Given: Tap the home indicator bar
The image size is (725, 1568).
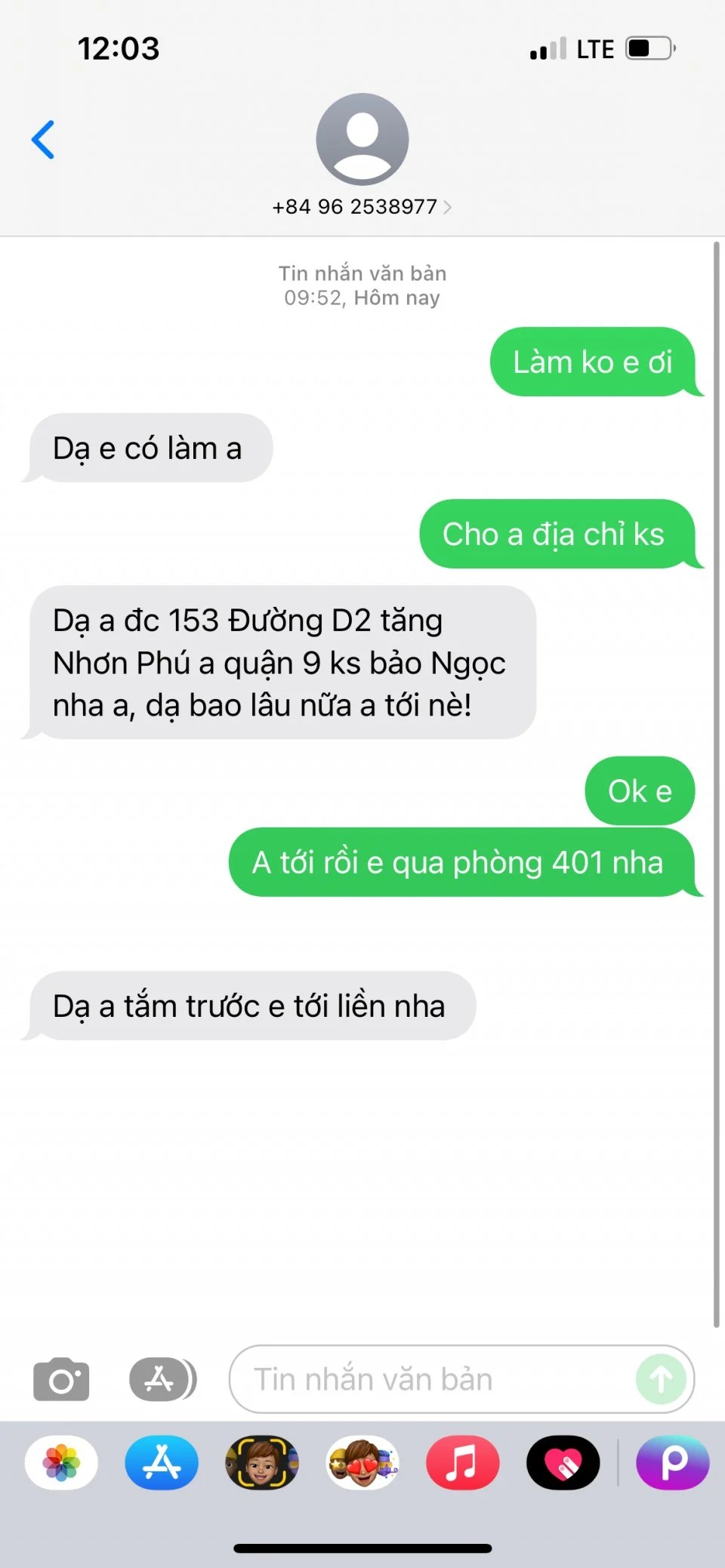Looking at the screenshot, I should (x=362, y=1548).
